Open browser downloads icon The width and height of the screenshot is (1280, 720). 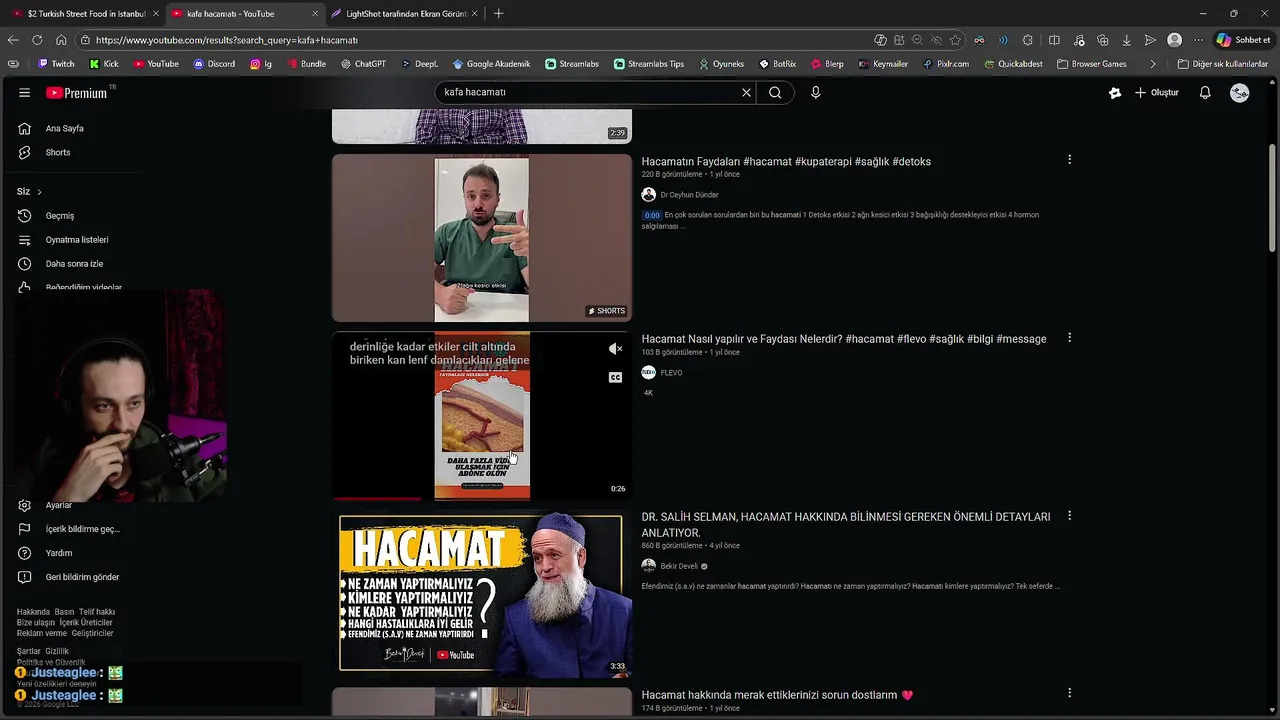pos(1126,40)
